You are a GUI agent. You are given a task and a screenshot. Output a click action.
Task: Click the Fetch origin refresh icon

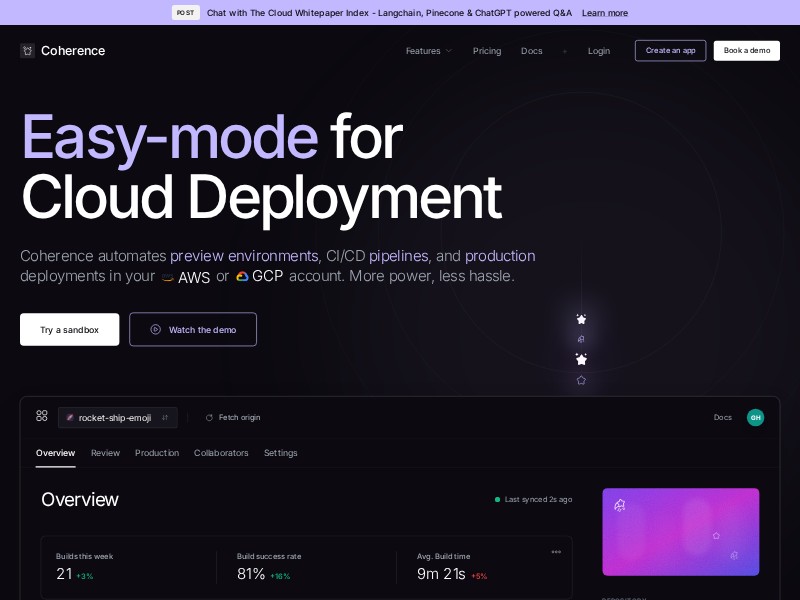(208, 417)
